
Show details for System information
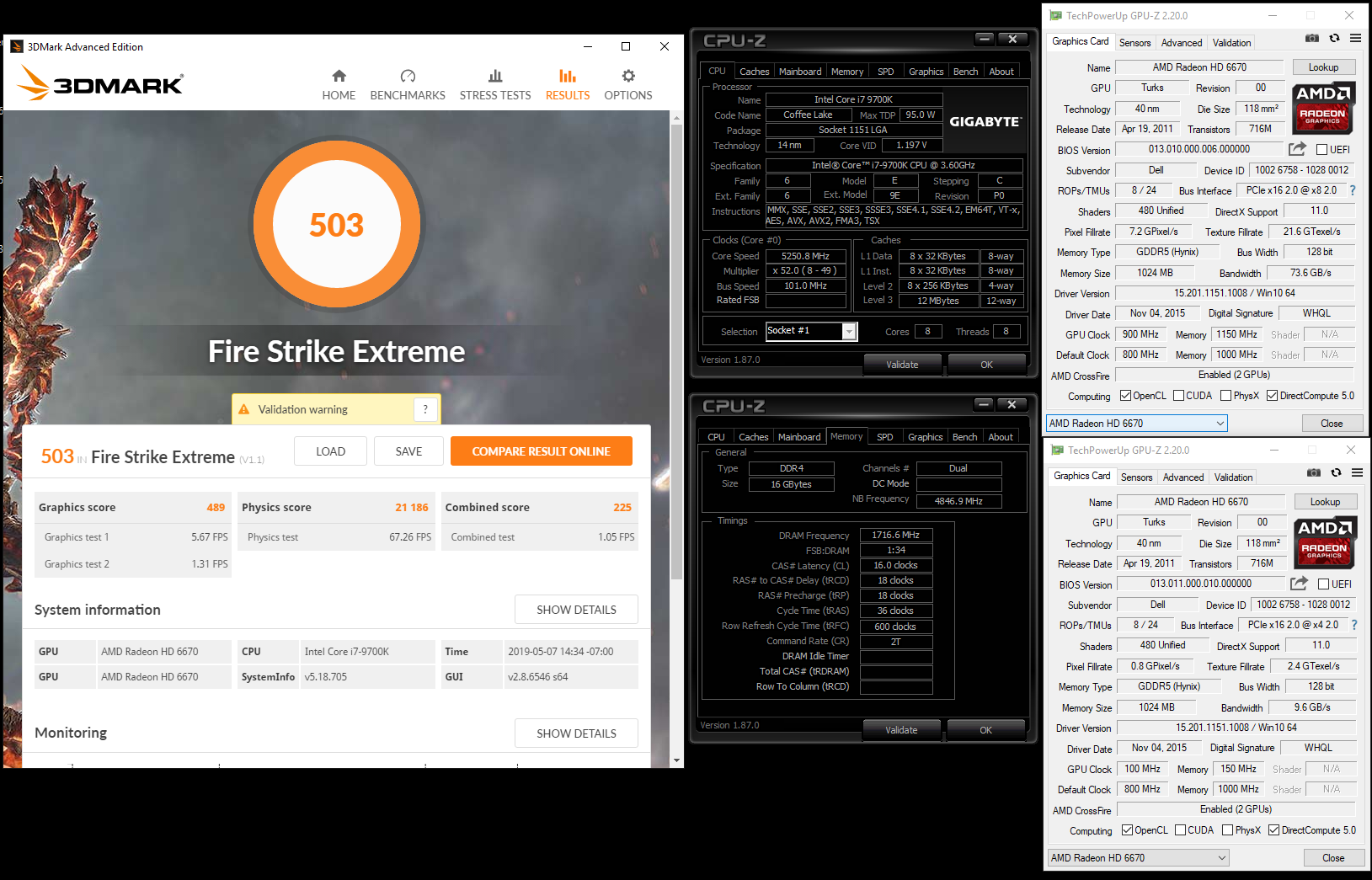(576, 610)
